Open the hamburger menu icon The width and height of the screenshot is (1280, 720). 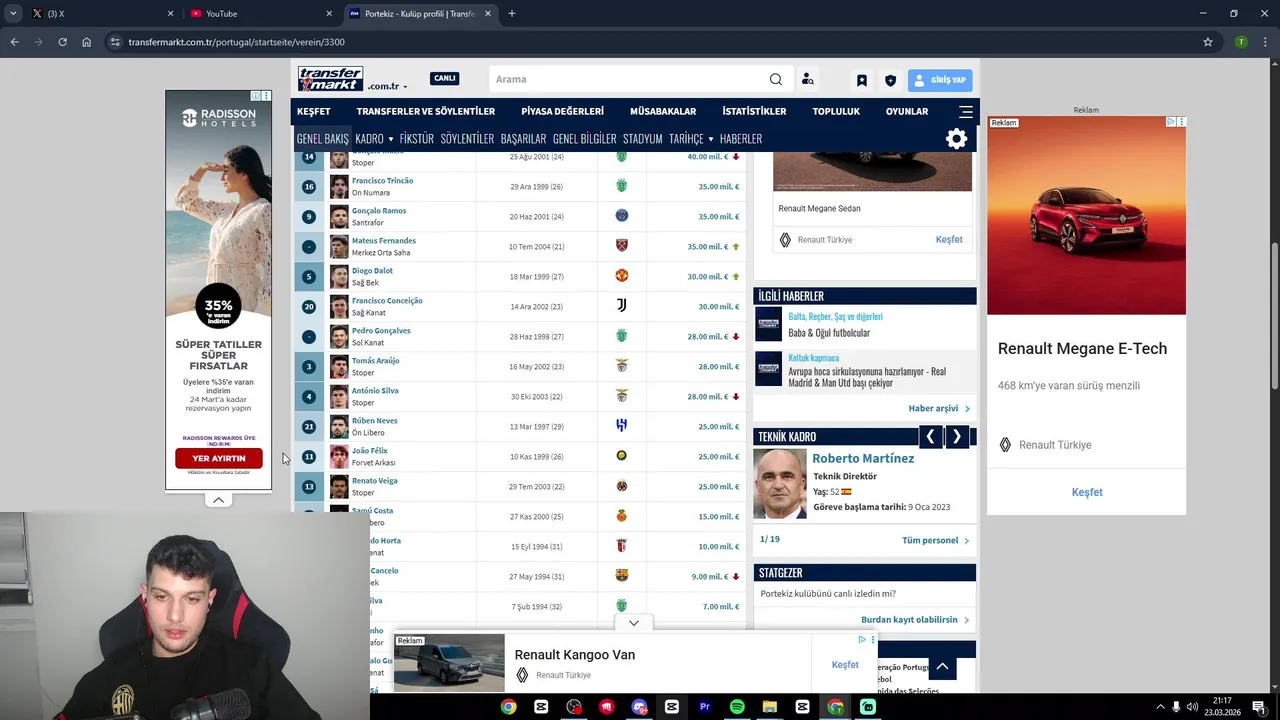point(966,111)
